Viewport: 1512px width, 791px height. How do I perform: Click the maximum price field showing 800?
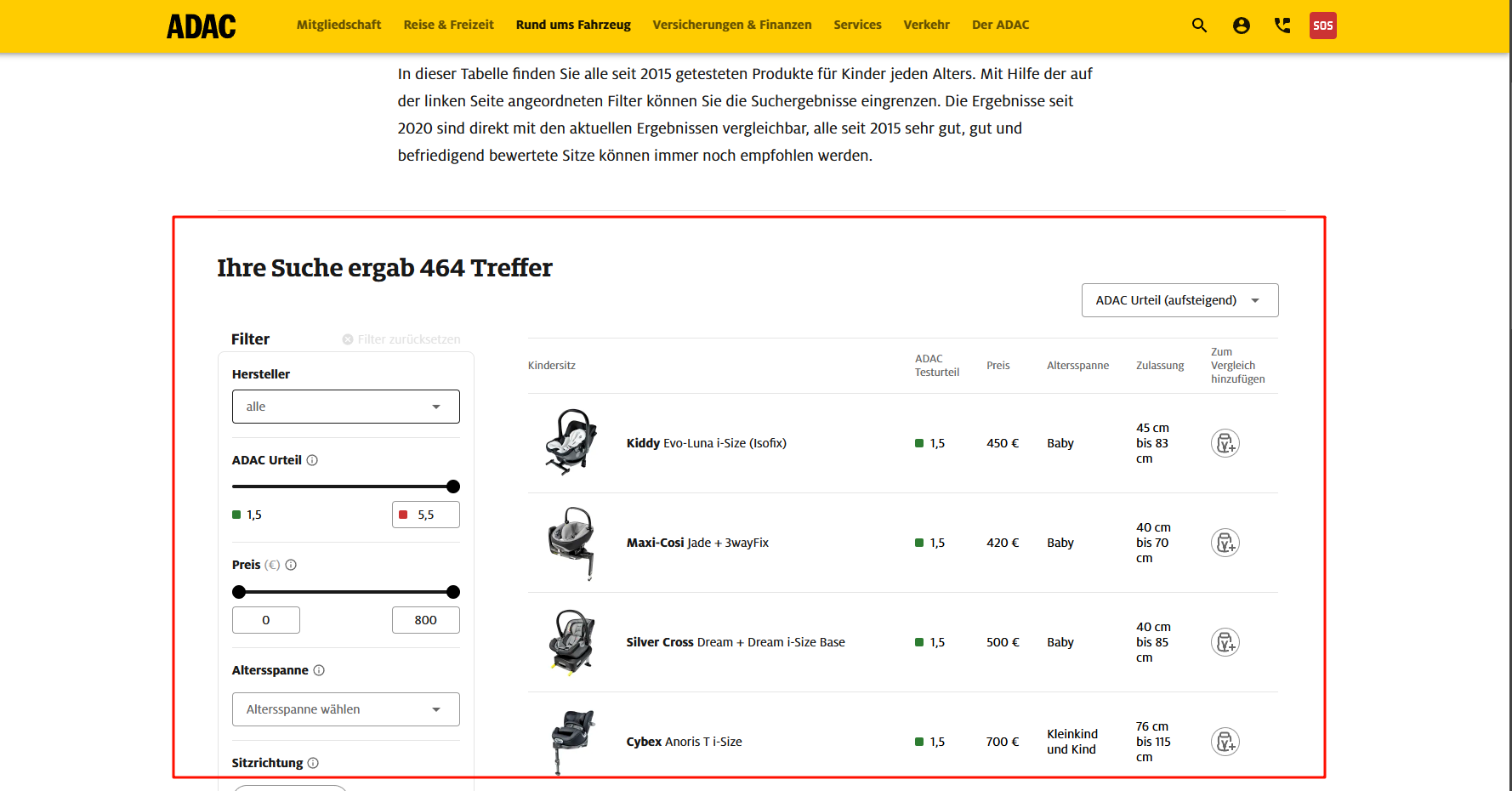(425, 620)
